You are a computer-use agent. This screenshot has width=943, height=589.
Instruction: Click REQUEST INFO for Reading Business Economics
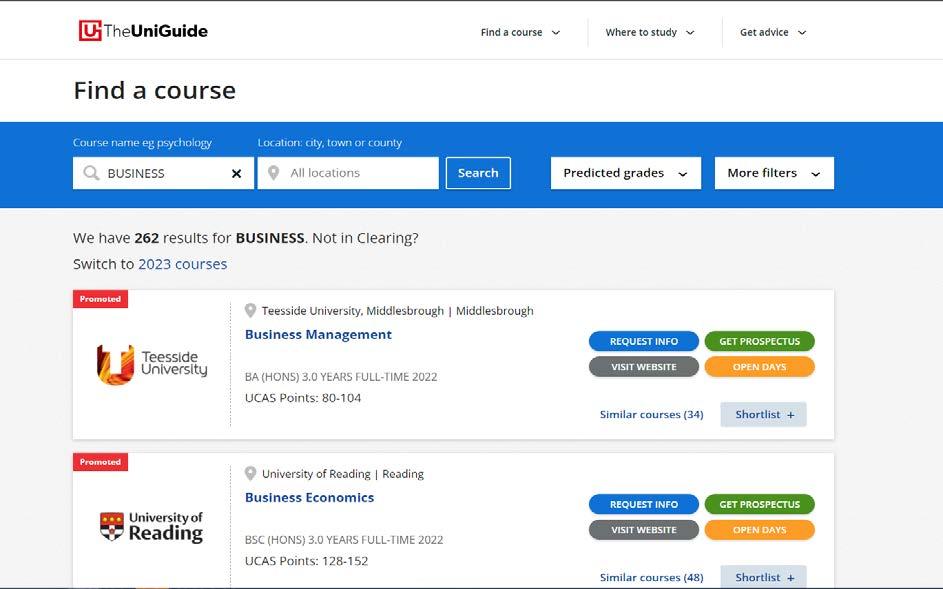point(644,504)
